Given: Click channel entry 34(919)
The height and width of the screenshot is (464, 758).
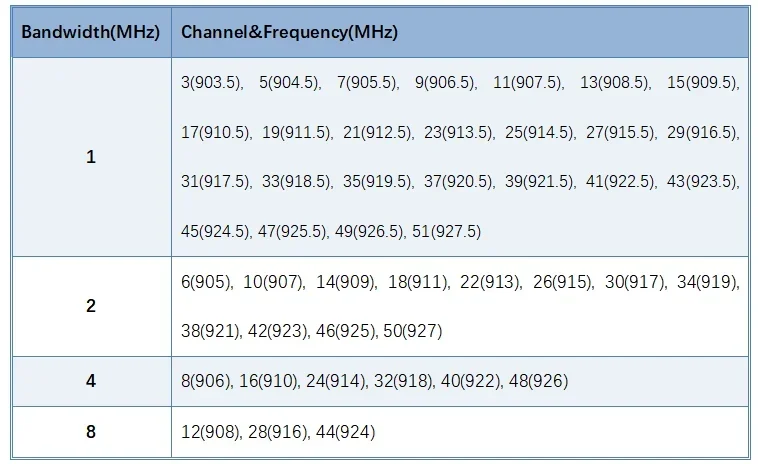Looking at the screenshot, I should tap(707, 282).
